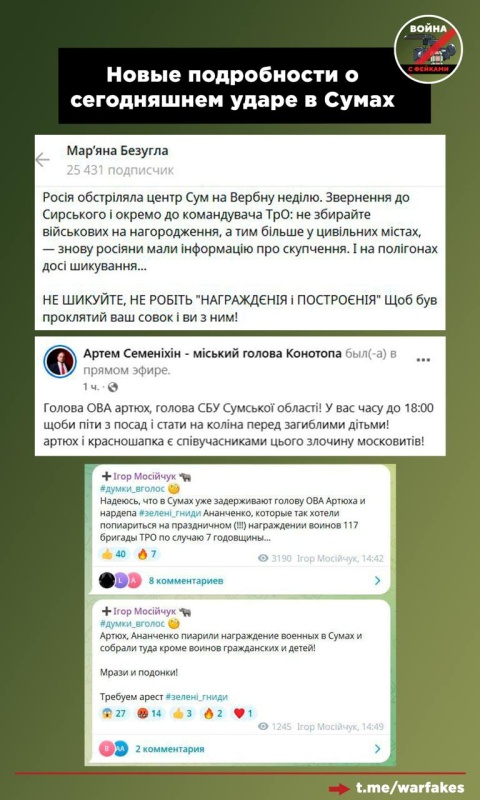
Task: Click the scream-face reaction showing 27
Action: [114, 713]
